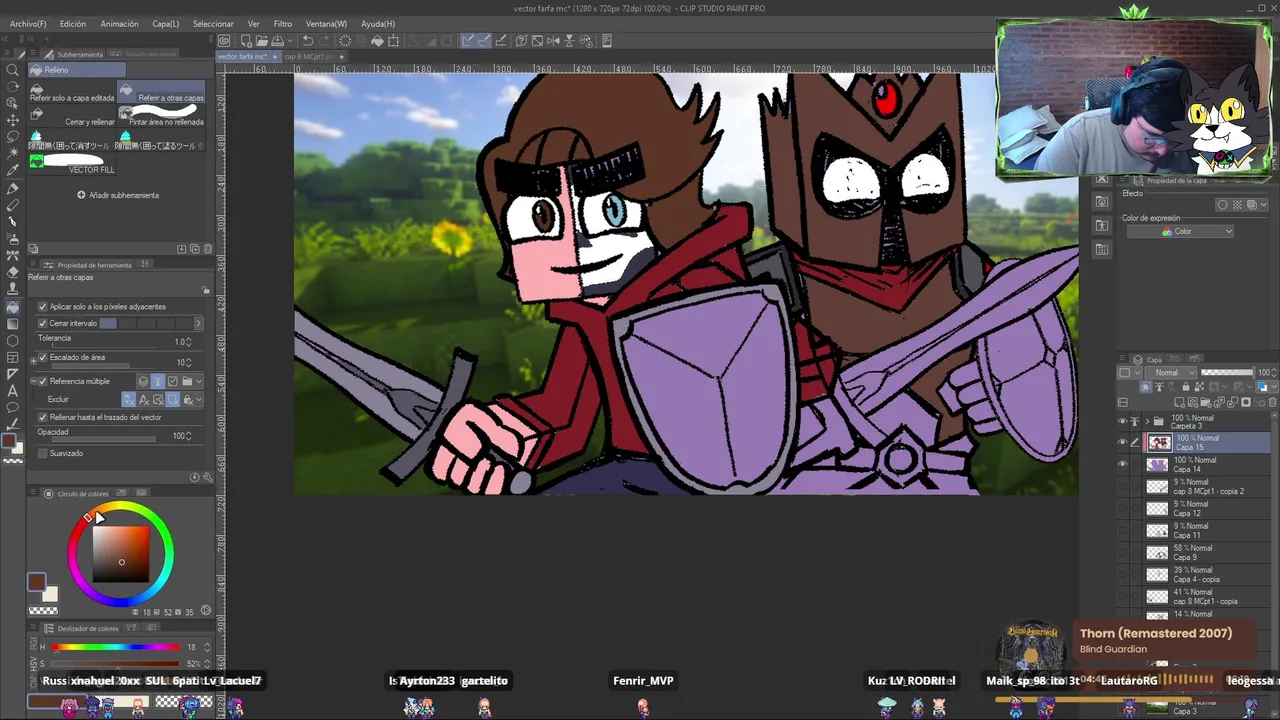
Task: Click the Undo arrow icon
Action: pos(309,41)
